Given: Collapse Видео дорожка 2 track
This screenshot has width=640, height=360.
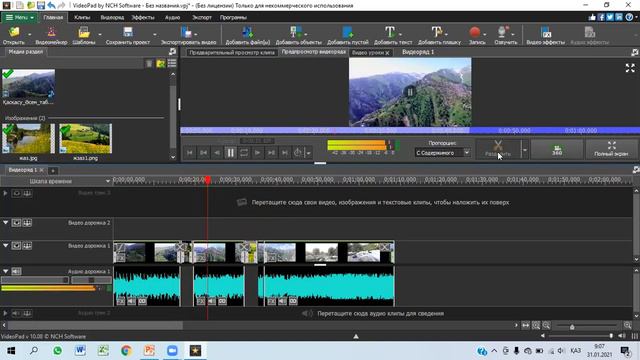Looking at the screenshot, I should 6,223.
